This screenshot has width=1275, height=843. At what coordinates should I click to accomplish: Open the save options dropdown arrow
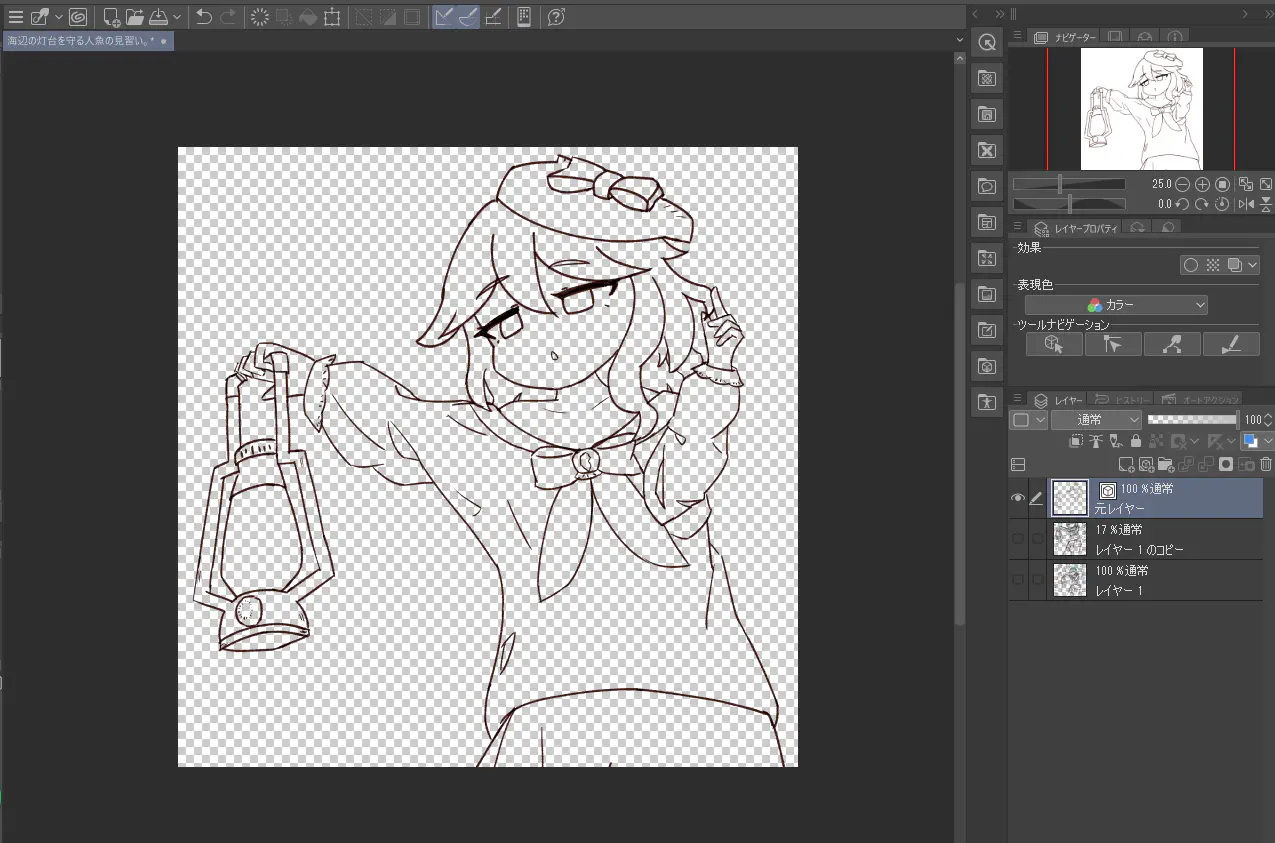click(177, 17)
